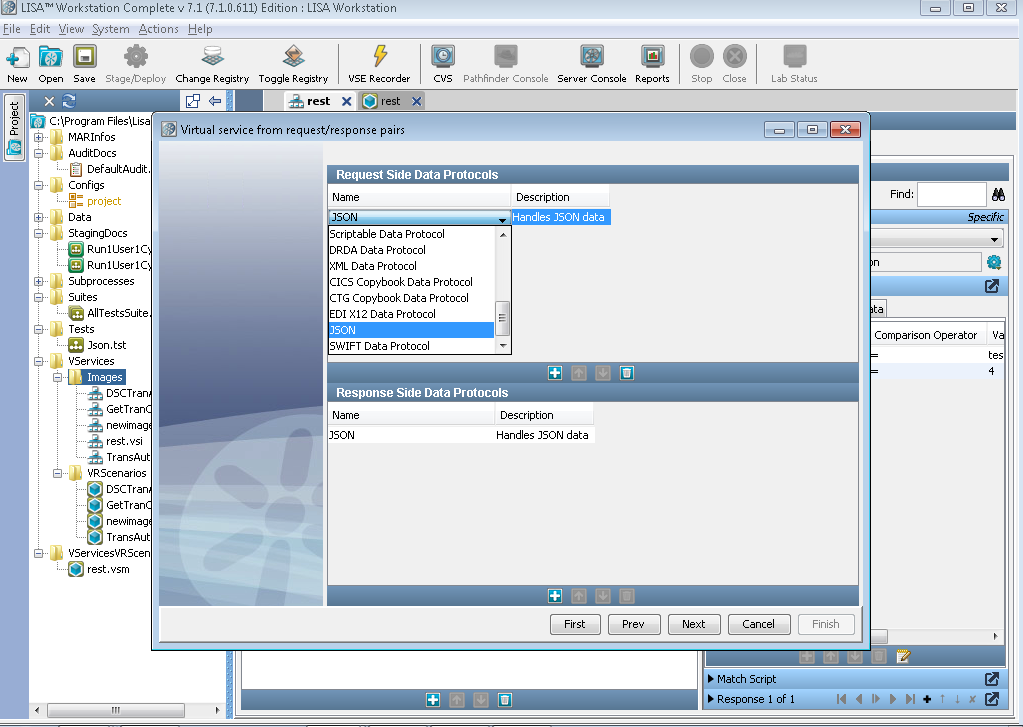This screenshot has height=727, width=1023.
Task: Go back with the Prev button
Action: 634,625
